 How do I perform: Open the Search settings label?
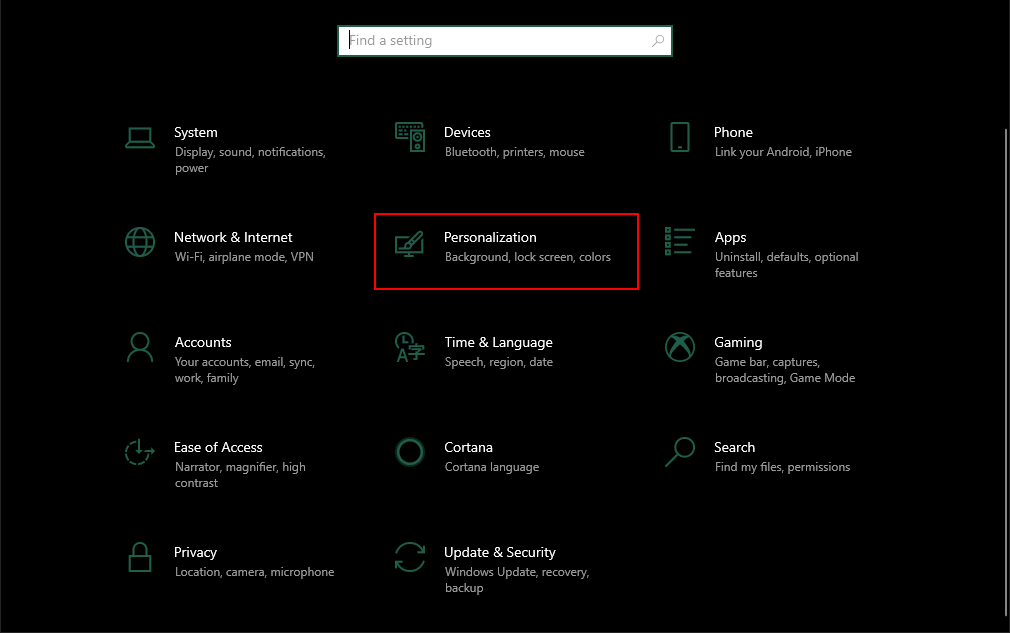point(734,448)
